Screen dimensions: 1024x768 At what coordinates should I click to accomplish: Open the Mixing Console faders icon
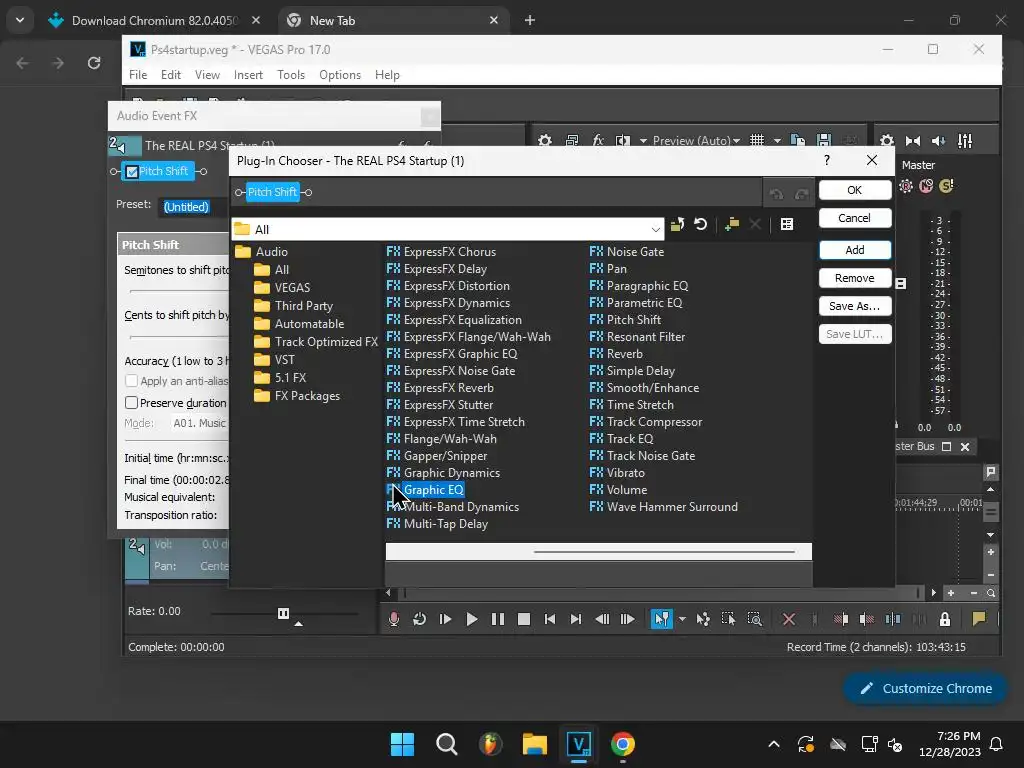click(965, 141)
